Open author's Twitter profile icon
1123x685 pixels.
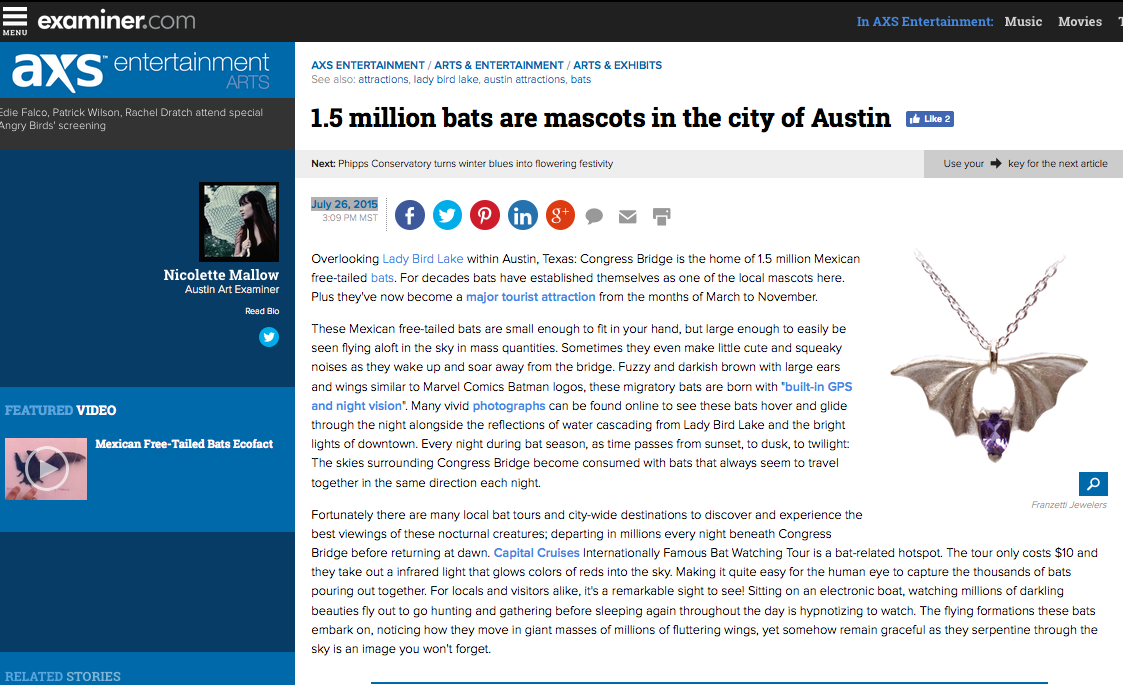pyautogui.click(x=268, y=337)
